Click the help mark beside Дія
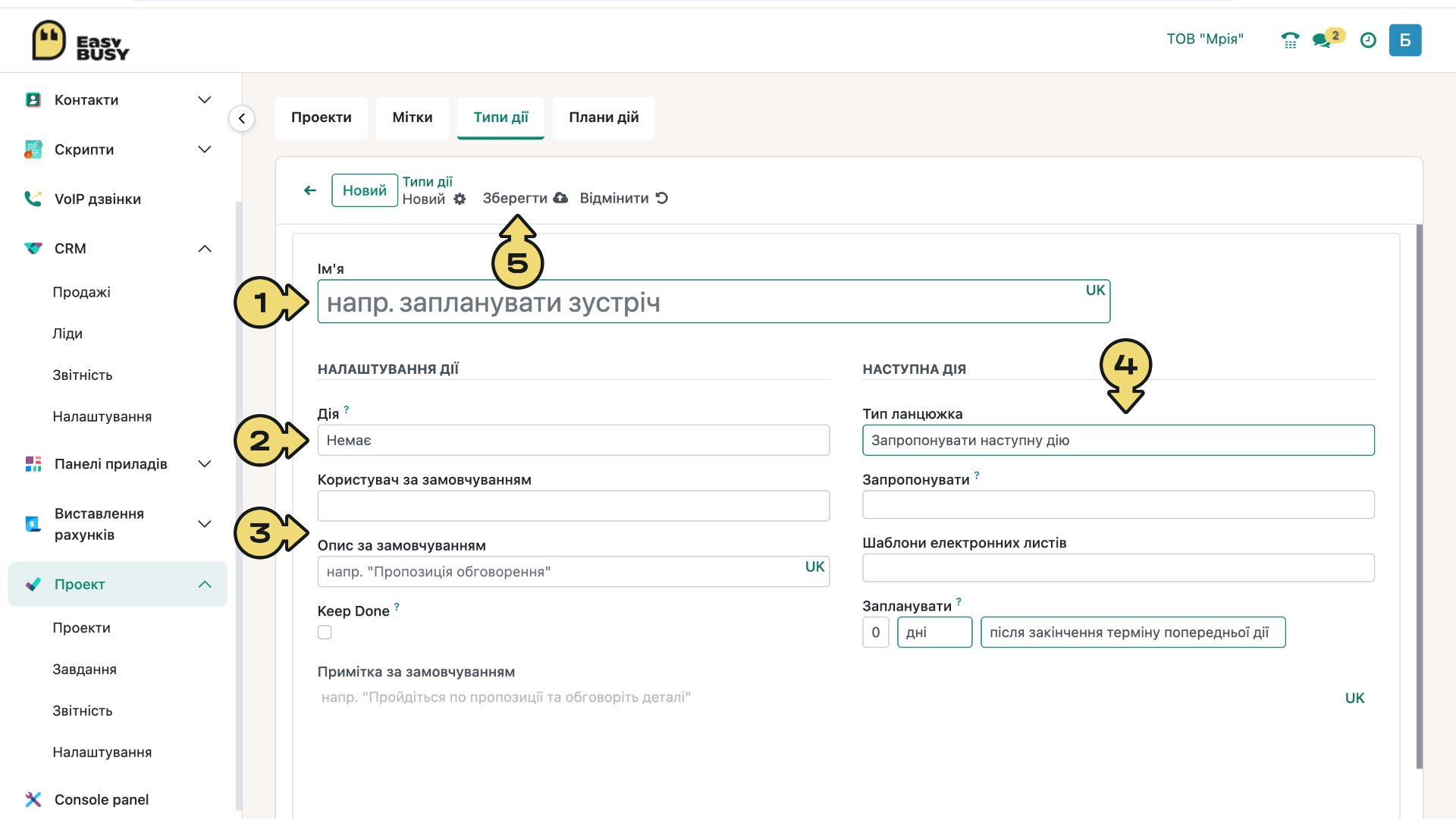Viewport: 1456px width, 819px height. [347, 409]
